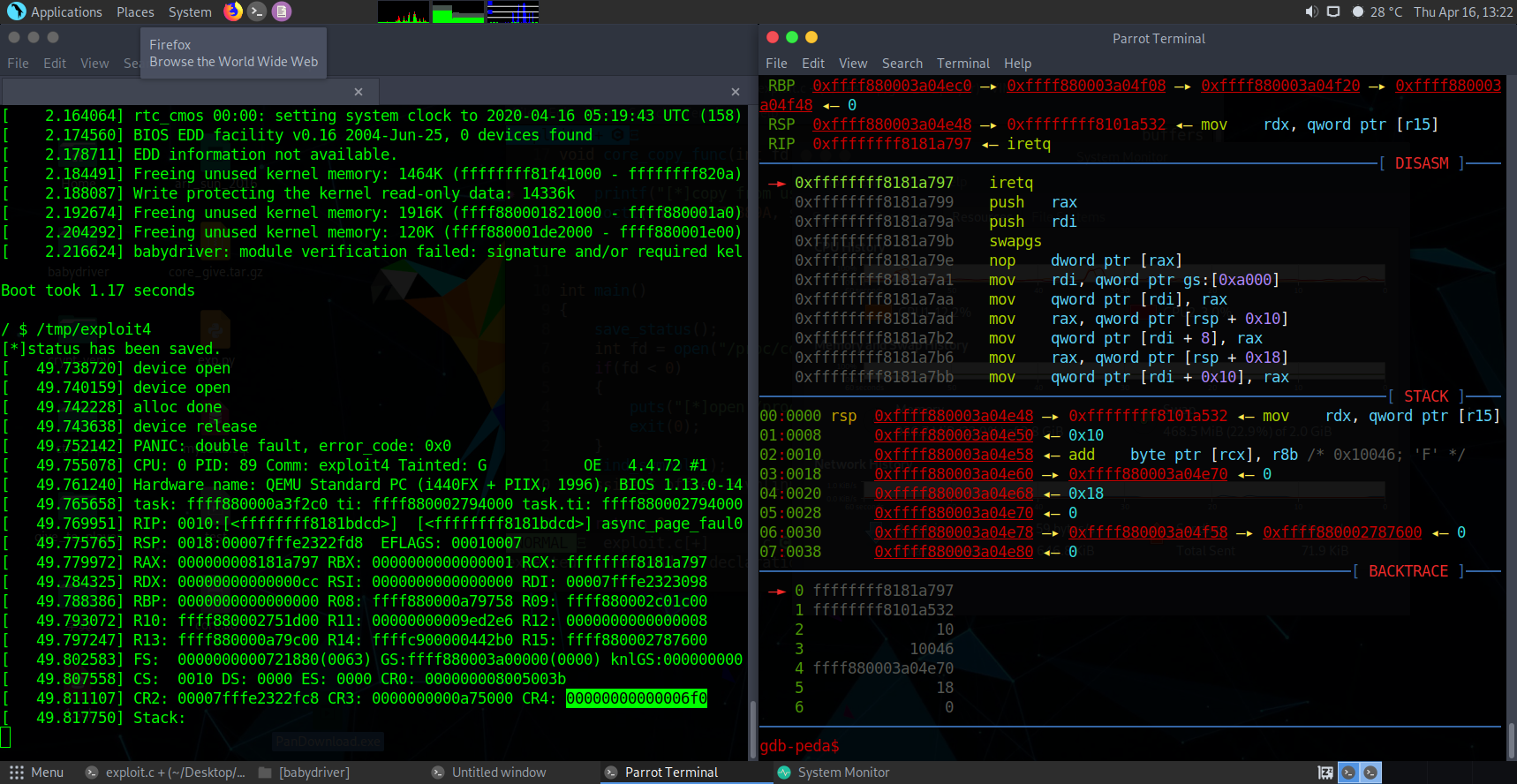Open File menu in left terminal window

(x=18, y=64)
